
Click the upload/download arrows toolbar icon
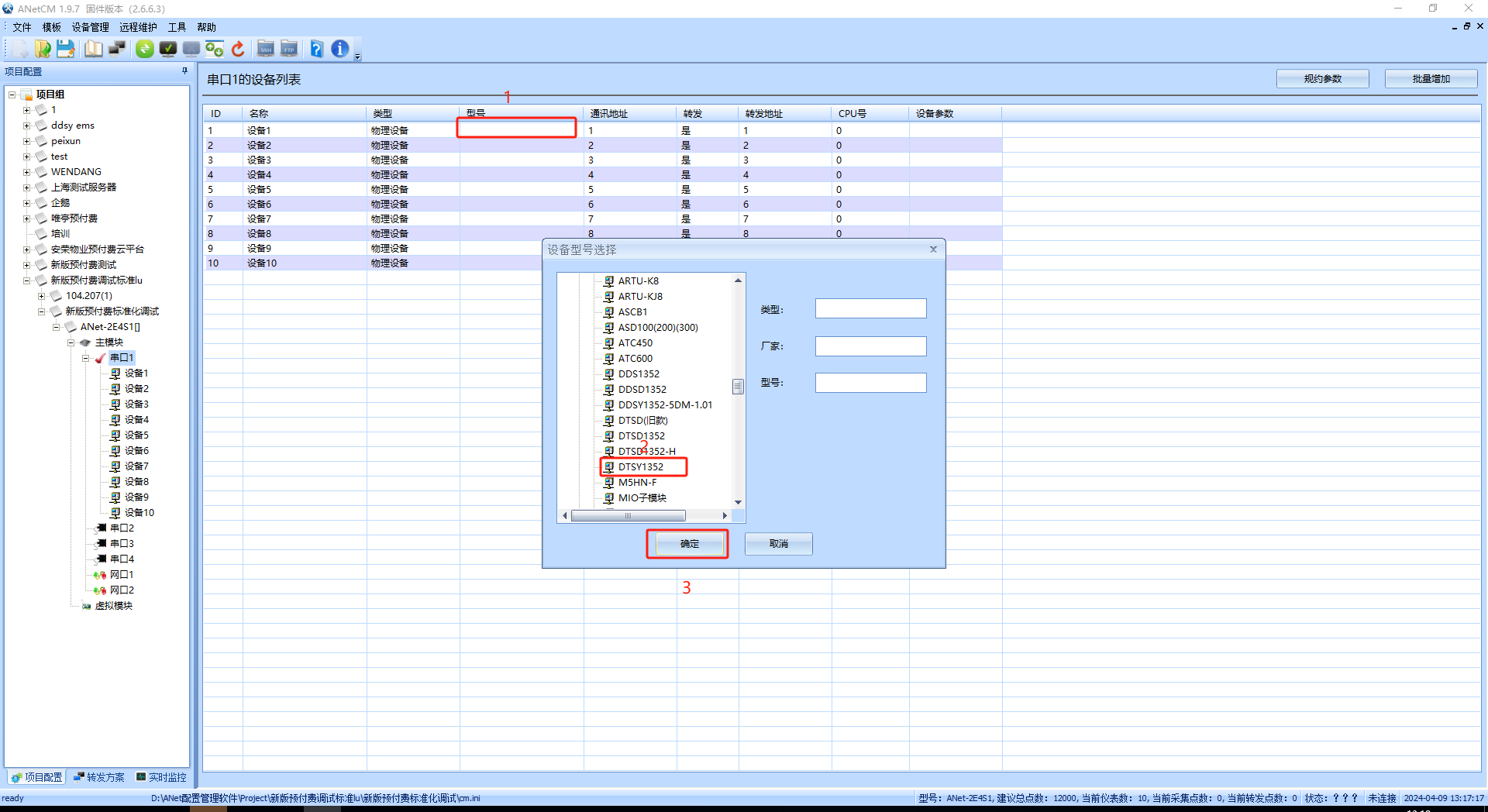coord(215,49)
